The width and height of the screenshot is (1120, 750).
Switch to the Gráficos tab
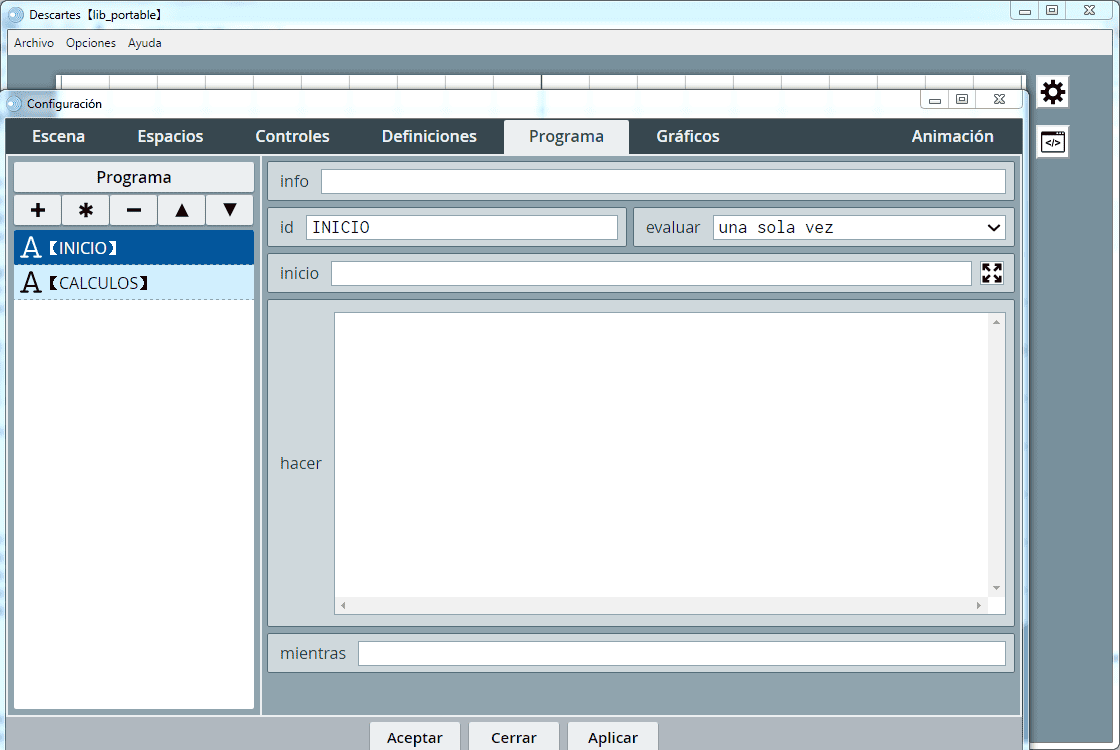tap(687, 137)
